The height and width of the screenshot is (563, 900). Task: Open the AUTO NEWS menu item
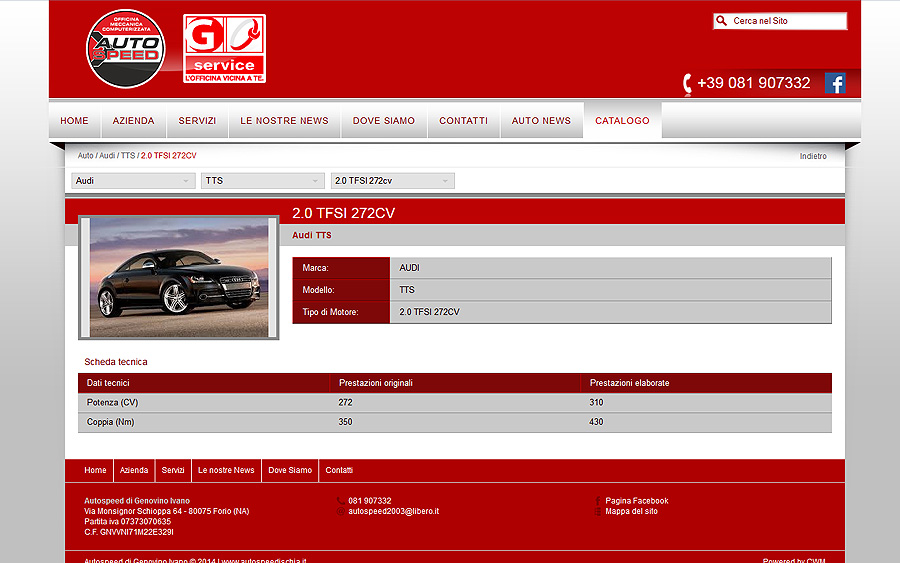coord(541,121)
